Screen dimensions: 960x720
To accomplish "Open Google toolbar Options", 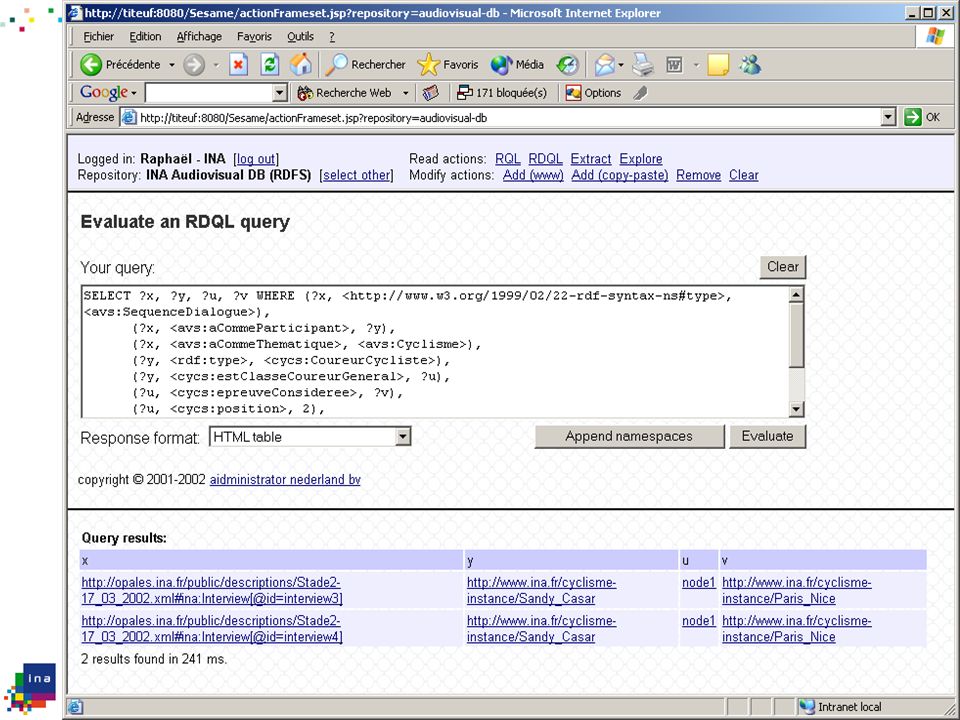I will pos(593,93).
